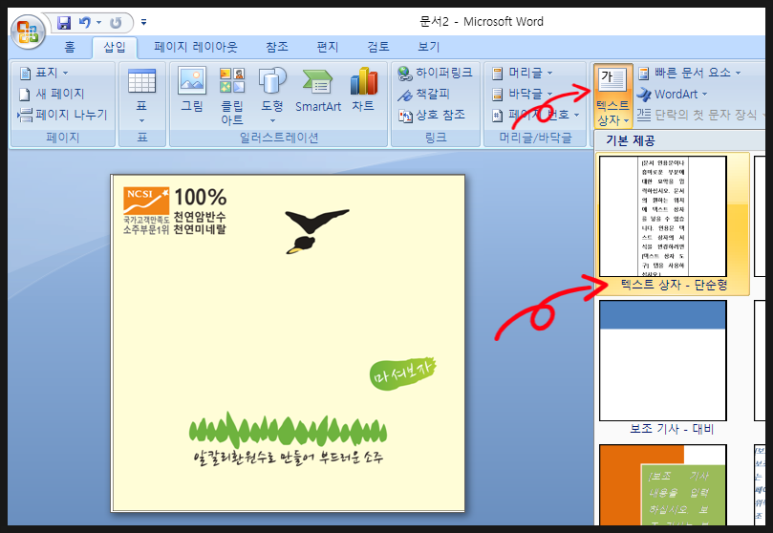Screen dimensions: 773x533
Task: Click the 기본 제공 gallery heading
Action: pyautogui.click(x=631, y=141)
